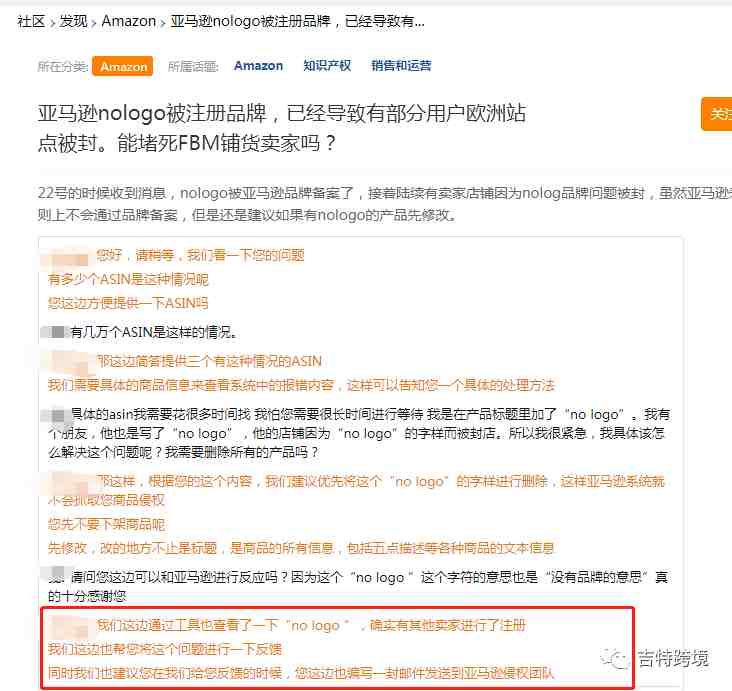Image resolution: width=732 pixels, height=691 pixels.
Task: Click the chat screenshot image
Action: coord(360,464)
